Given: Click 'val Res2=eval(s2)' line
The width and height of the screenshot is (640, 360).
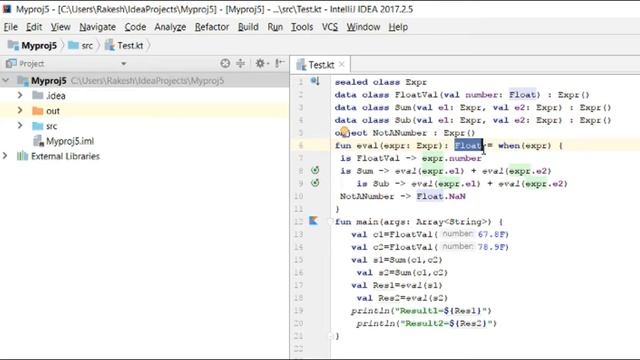Looking at the screenshot, I should [x=402, y=298].
